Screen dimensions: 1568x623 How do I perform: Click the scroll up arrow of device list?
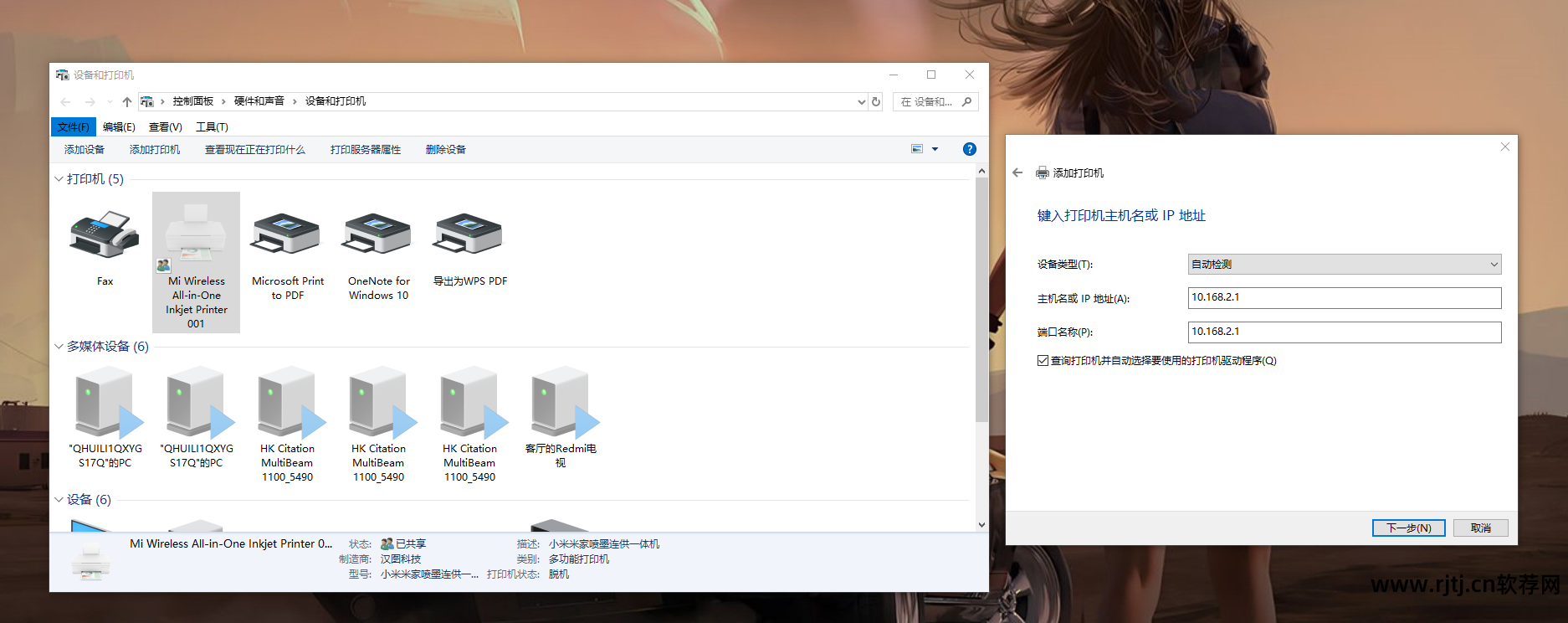pos(981,171)
